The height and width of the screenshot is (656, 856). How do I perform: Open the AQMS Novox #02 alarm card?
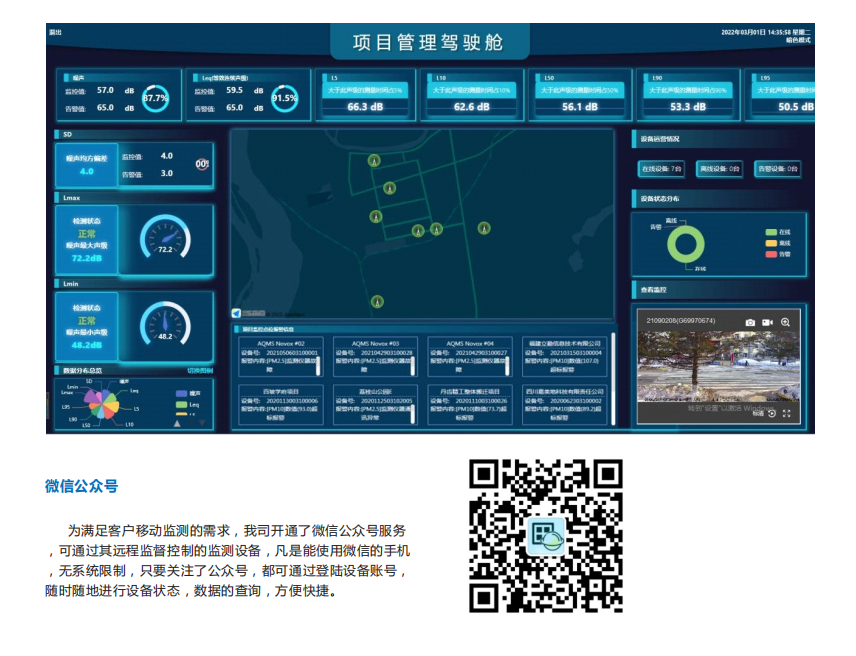281,357
